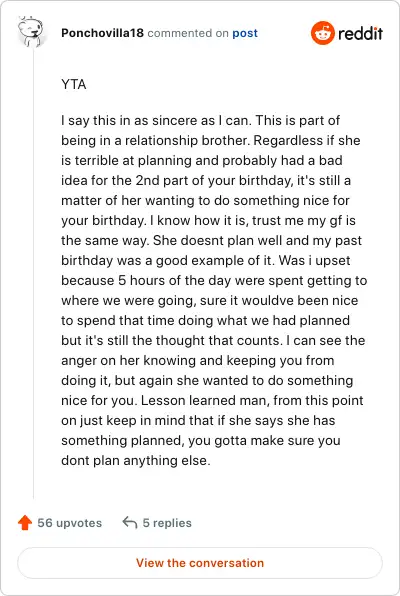Open the Ponchovilla18 username profile
This screenshot has width=400, height=596.
tap(102, 33)
